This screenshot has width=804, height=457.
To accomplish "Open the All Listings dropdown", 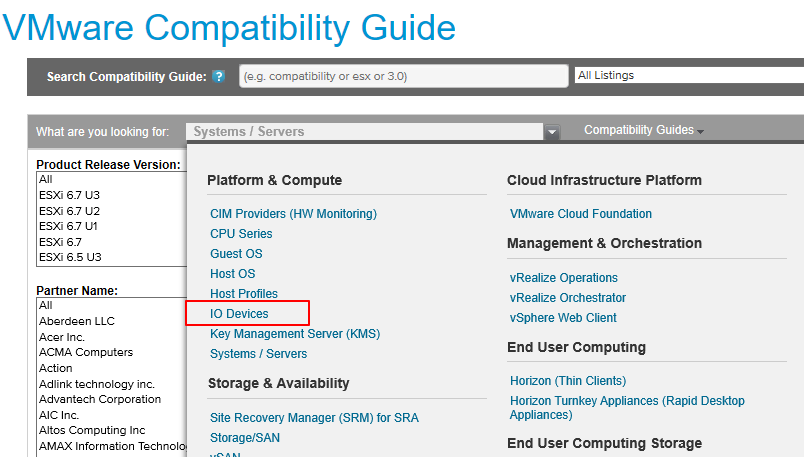I will click(x=689, y=75).
